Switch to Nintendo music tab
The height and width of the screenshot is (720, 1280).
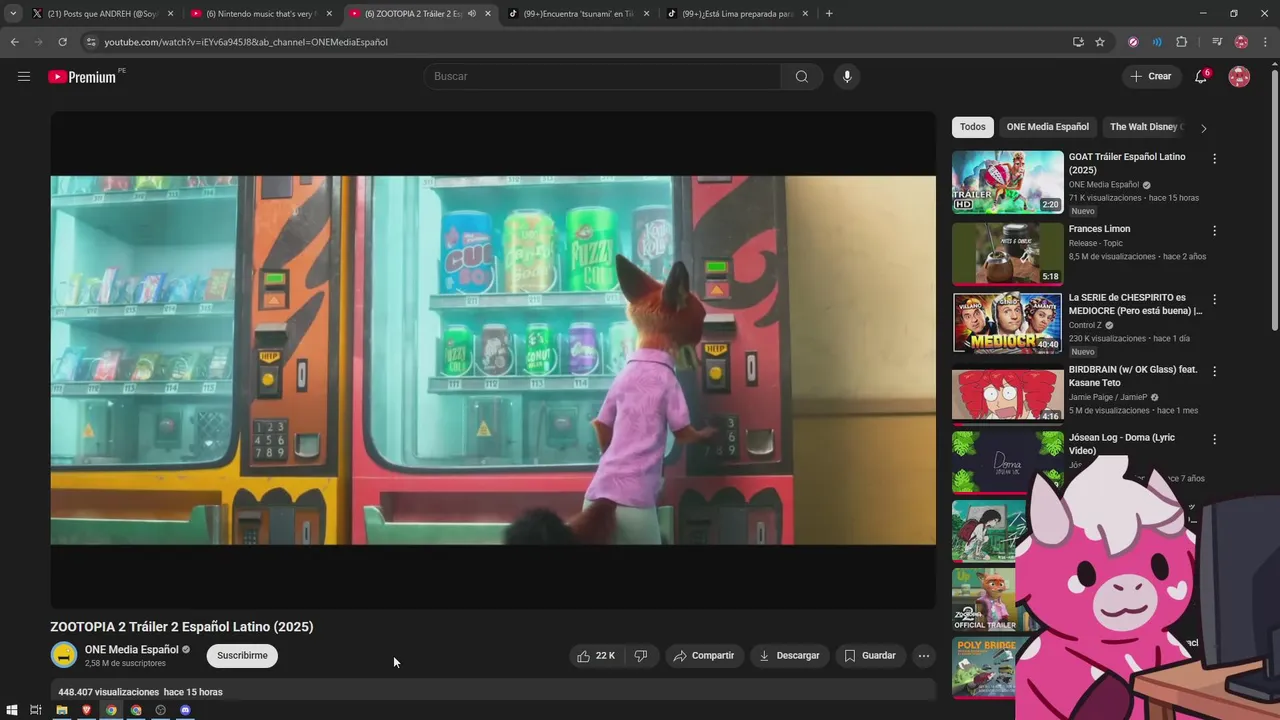coord(262,14)
